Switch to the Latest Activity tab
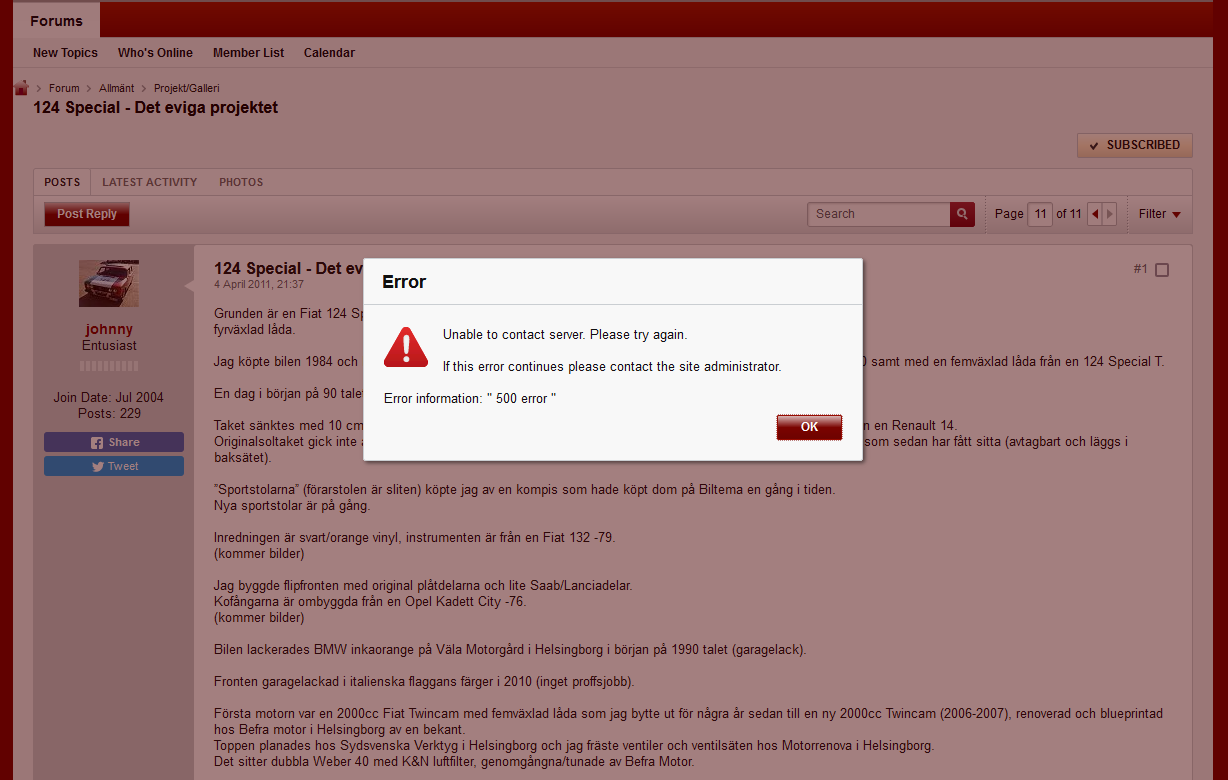This screenshot has width=1228, height=780. click(149, 182)
